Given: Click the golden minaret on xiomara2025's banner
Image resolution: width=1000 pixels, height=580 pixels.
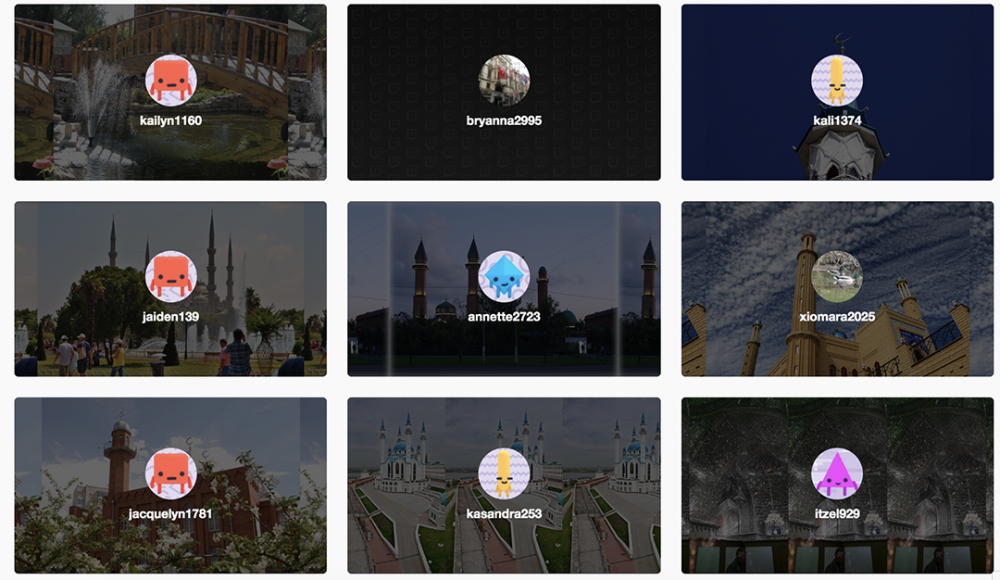Looking at the screenshot, I should (x=803, y=320).
